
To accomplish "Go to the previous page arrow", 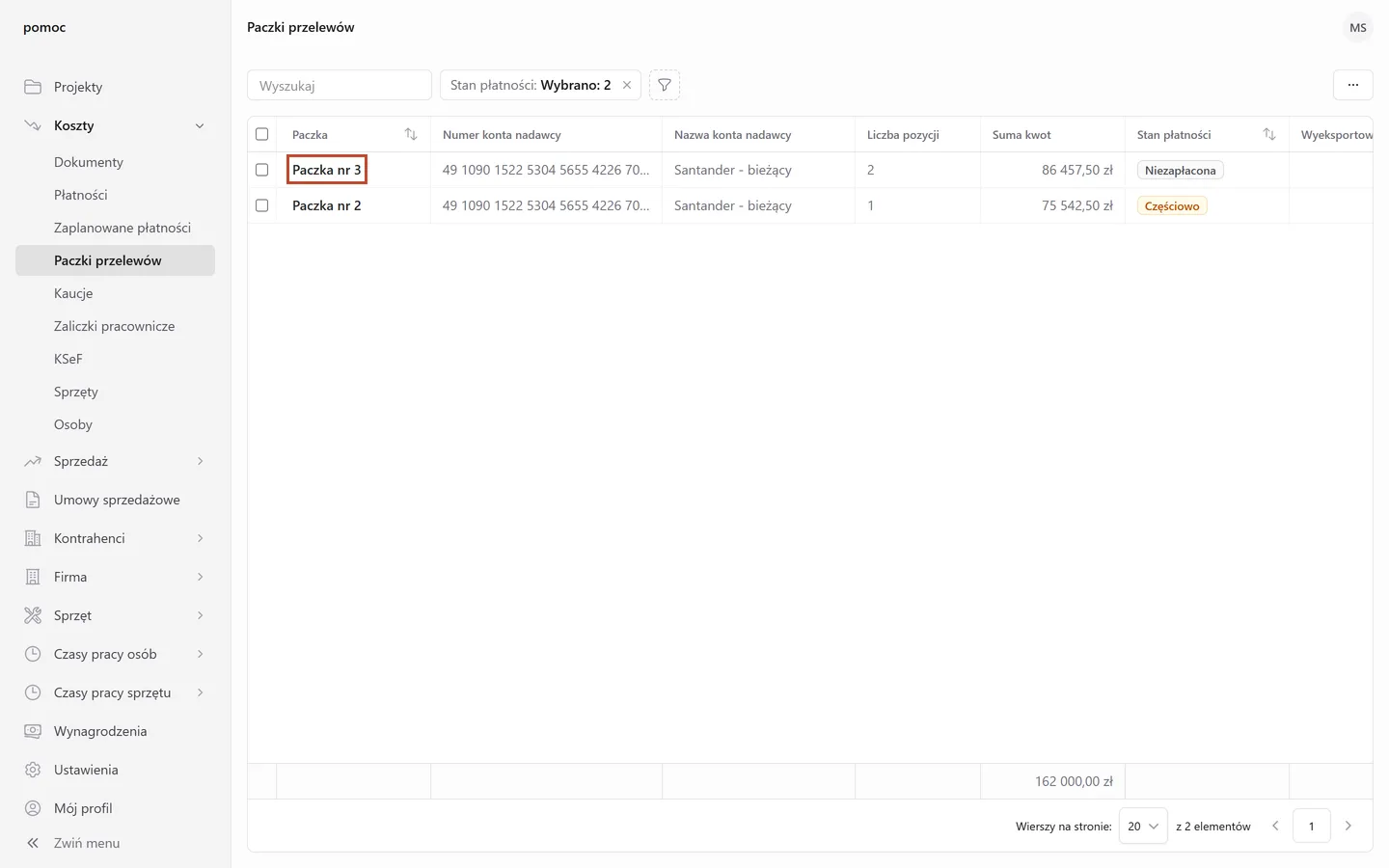I will point(1275,827).
